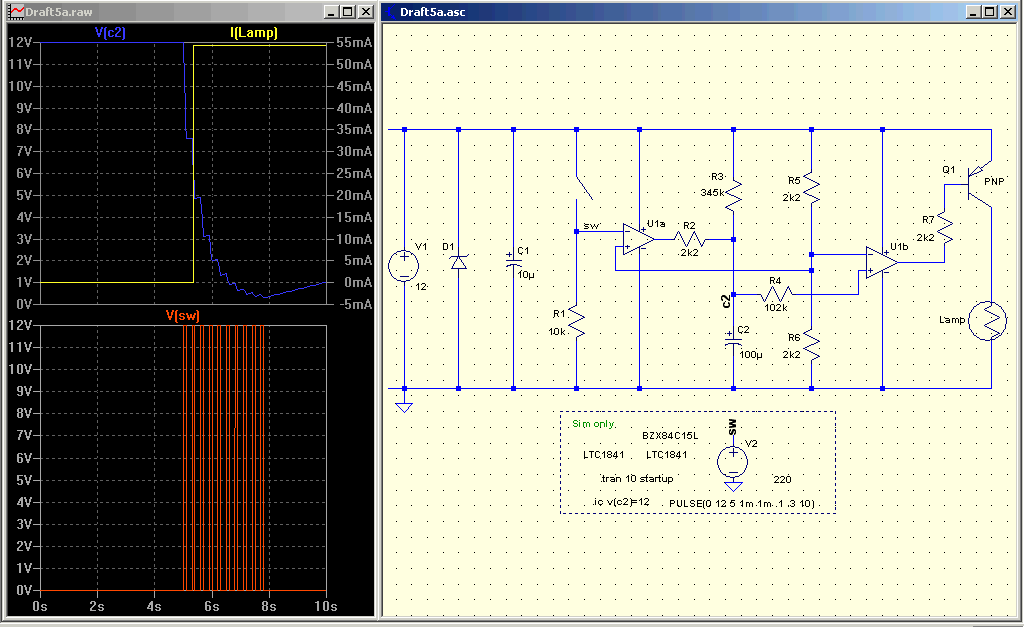This screenshot has width=1024, height=627.
Task: Click the Draft5a.raw title bar
Action: 191,12
